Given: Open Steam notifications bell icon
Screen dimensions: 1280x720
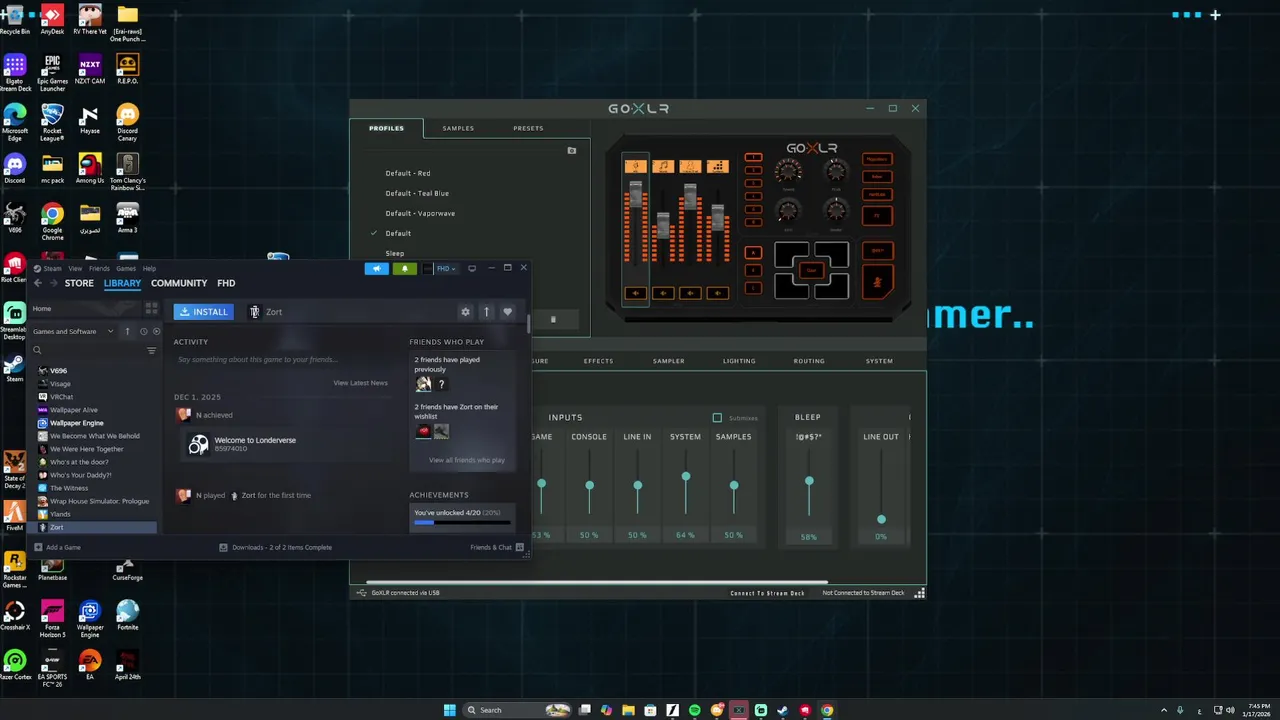Looking at the screenshot, I should coord(405,268).
